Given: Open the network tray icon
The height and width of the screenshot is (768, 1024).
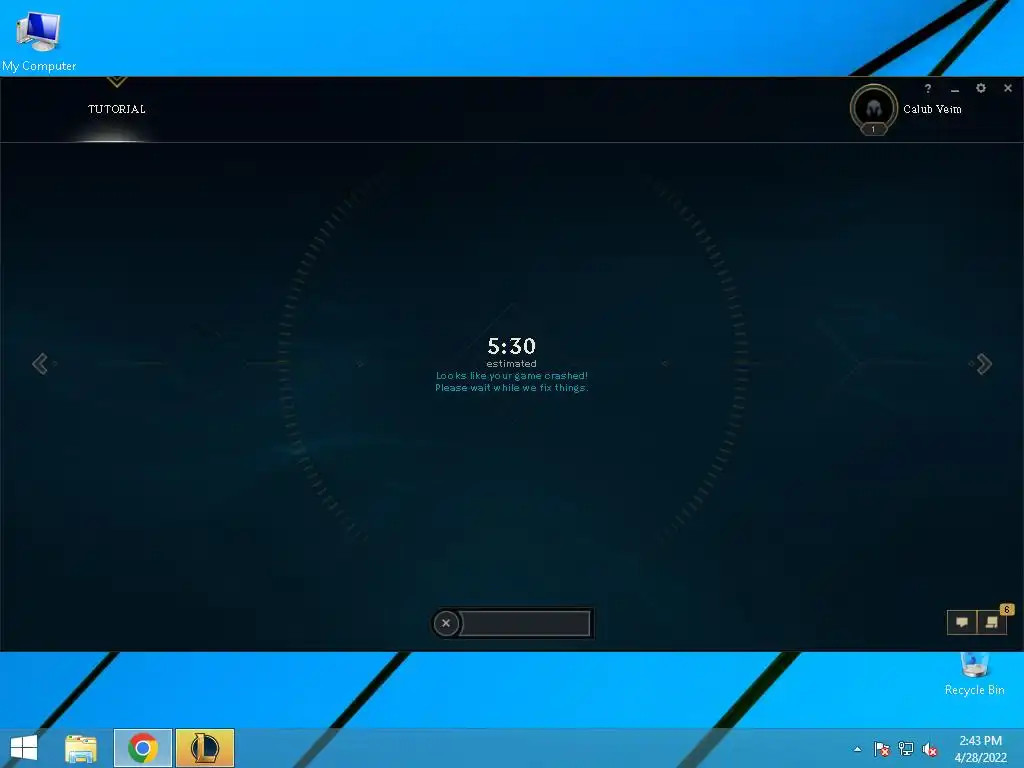Looking at the screenshot, I should point(906,749).
